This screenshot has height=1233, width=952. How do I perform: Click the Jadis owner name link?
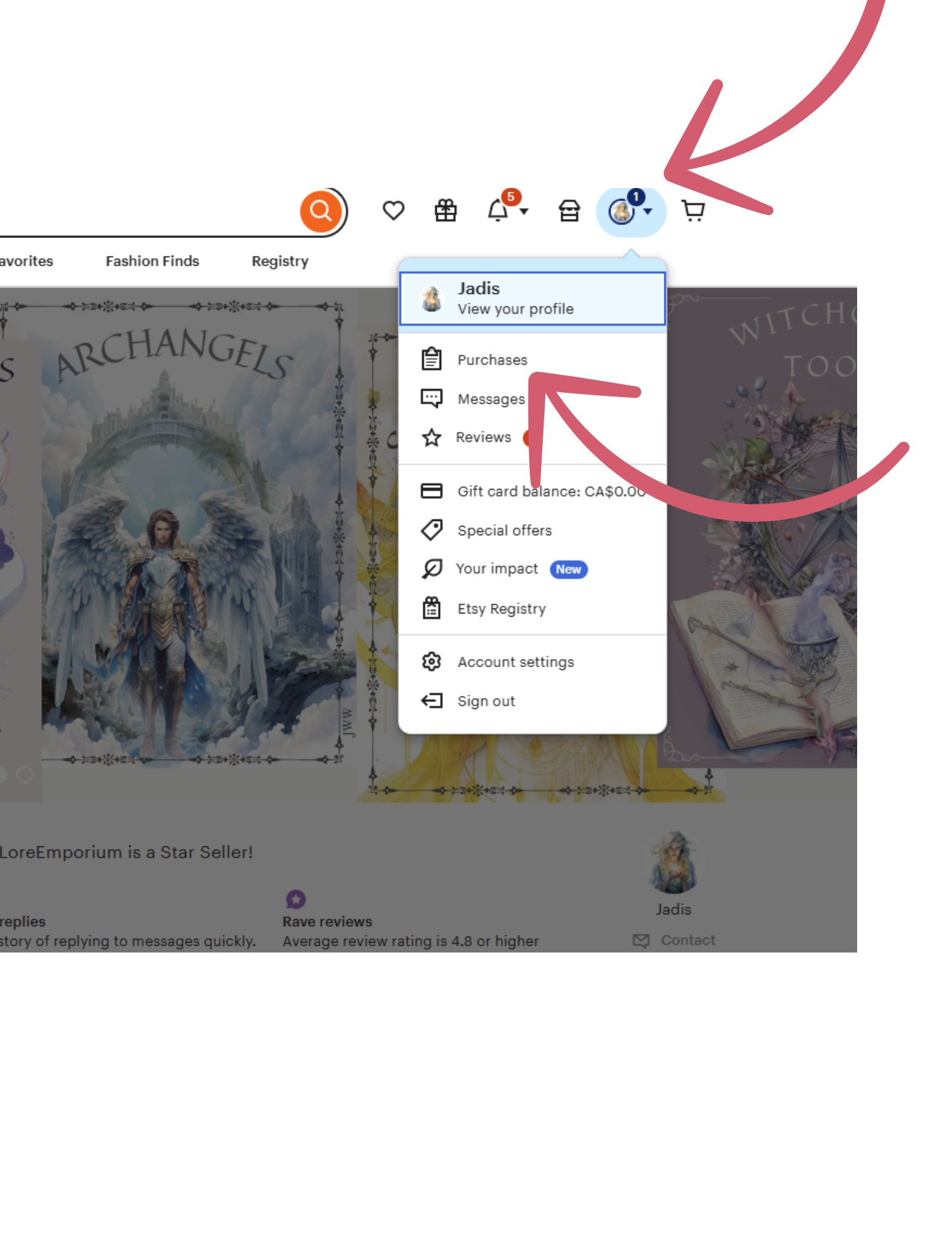tap(673, 909)
